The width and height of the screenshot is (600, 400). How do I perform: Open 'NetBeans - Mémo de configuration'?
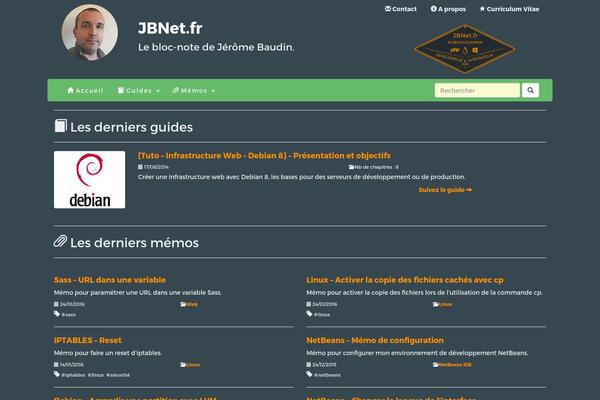pos(375,340)
